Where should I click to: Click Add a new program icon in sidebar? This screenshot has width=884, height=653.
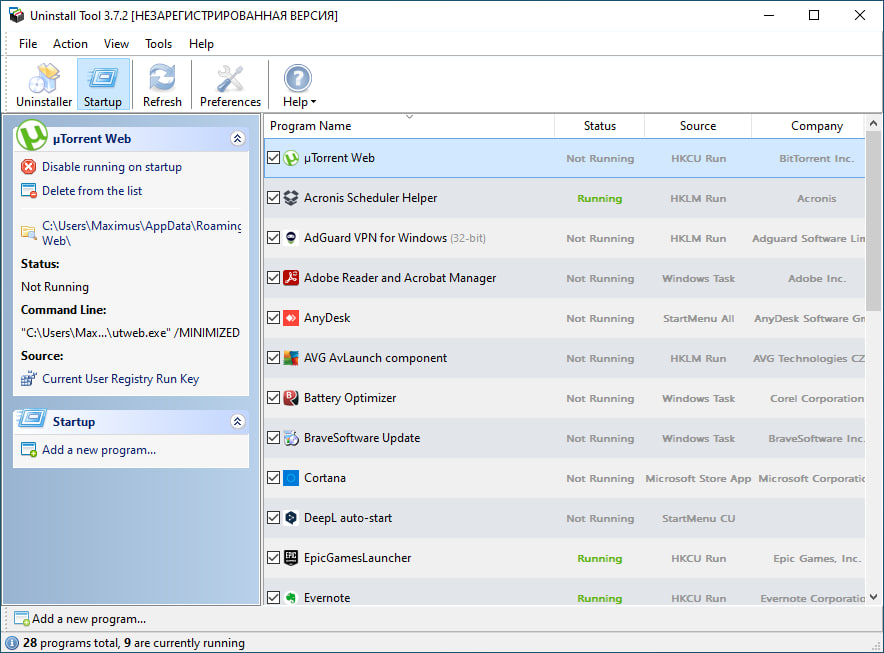29,450
